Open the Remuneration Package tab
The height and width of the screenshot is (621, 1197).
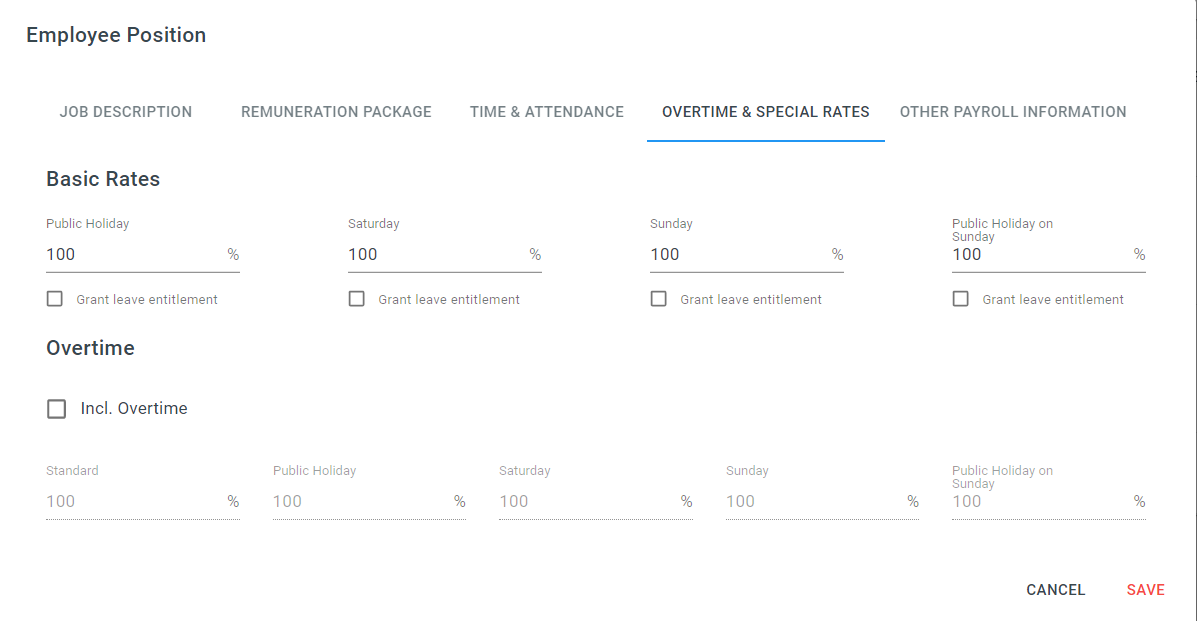point(336,112)
